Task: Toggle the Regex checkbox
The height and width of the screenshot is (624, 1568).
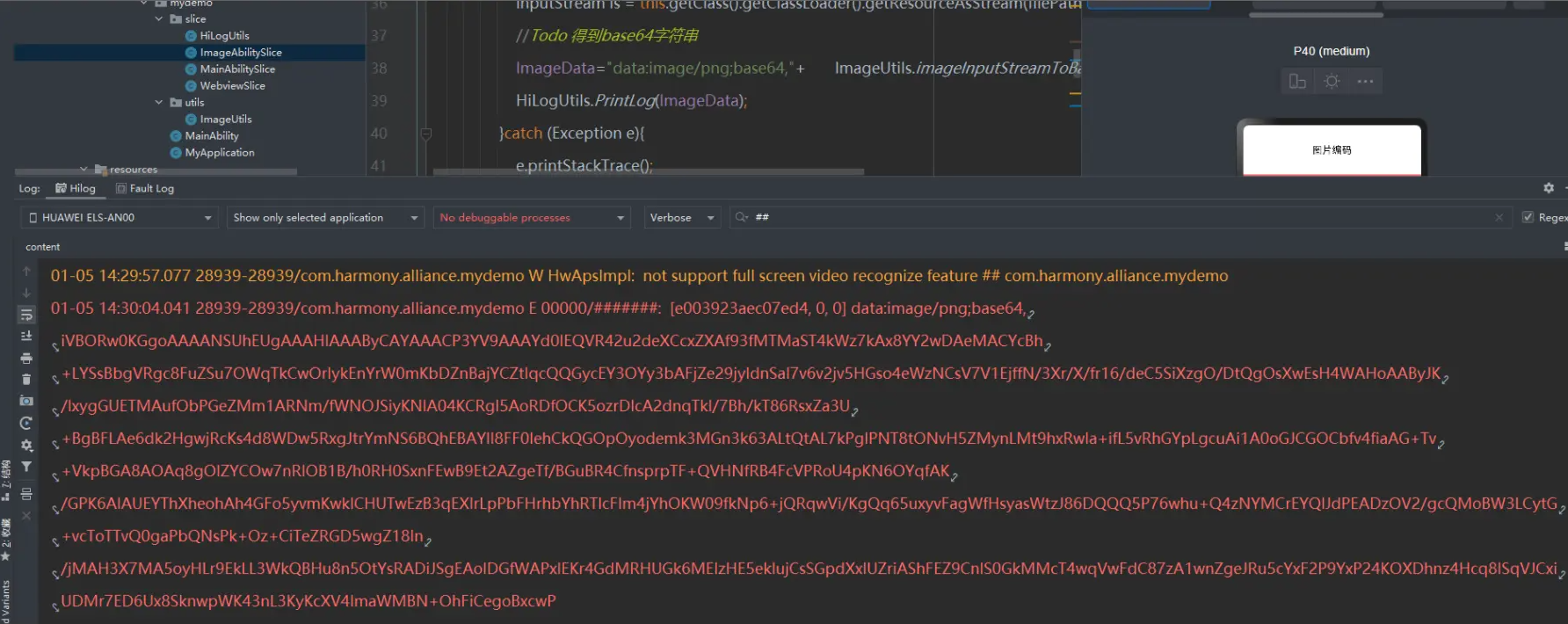Action: [1528, 217]
